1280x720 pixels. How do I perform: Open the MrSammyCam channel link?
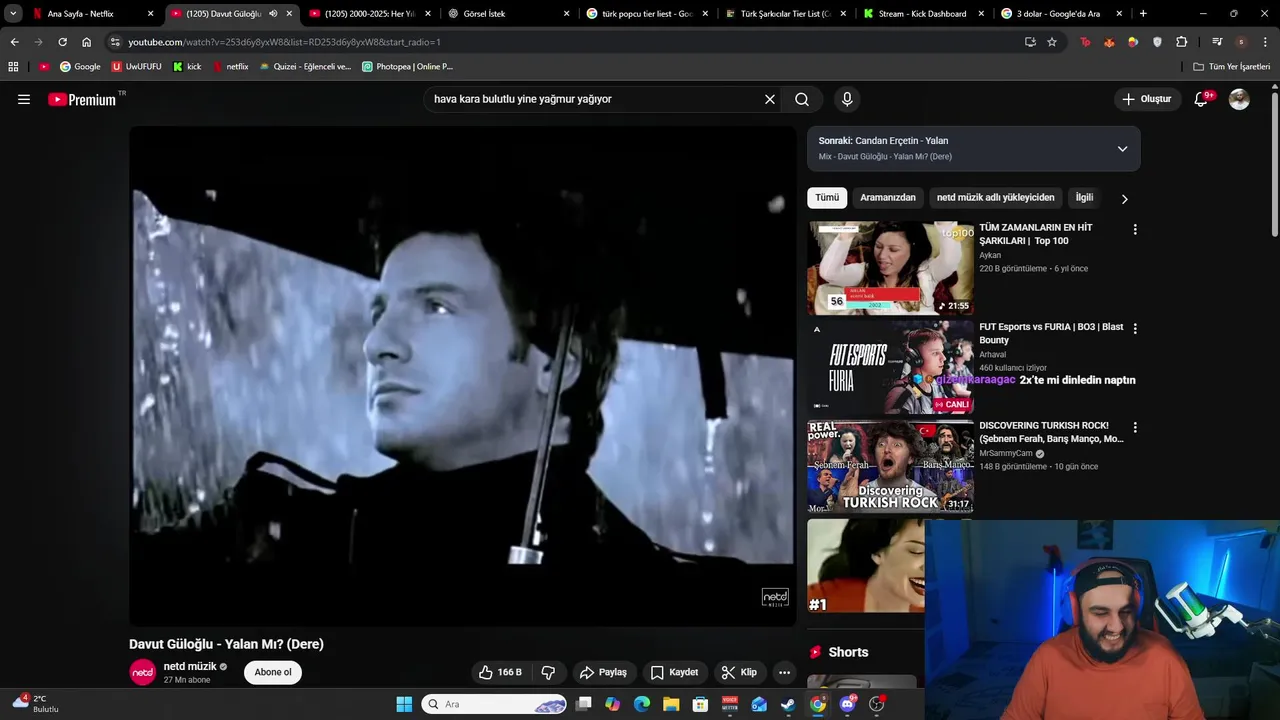point(1006,453)
